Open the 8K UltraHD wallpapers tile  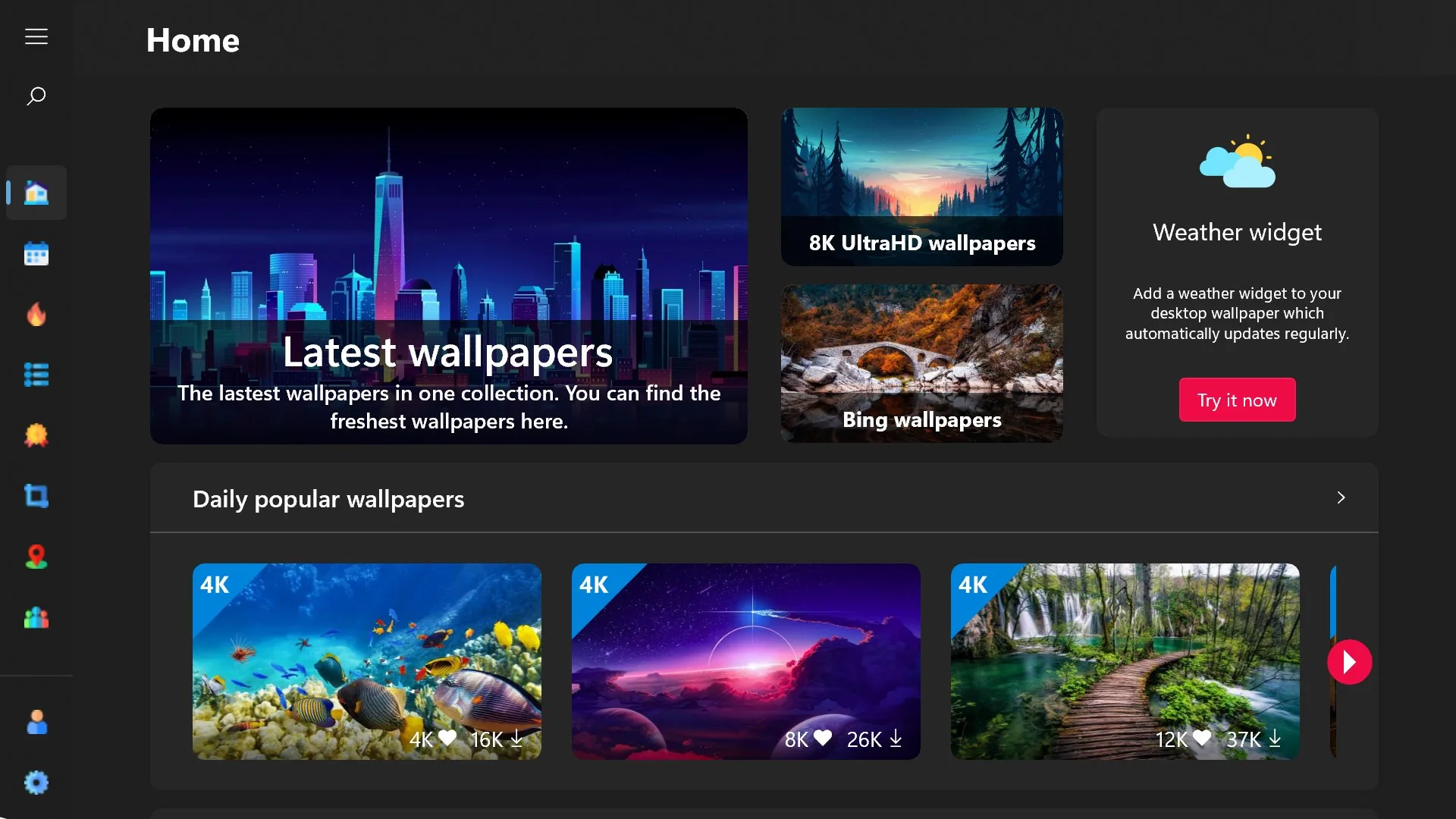point(922,187)
